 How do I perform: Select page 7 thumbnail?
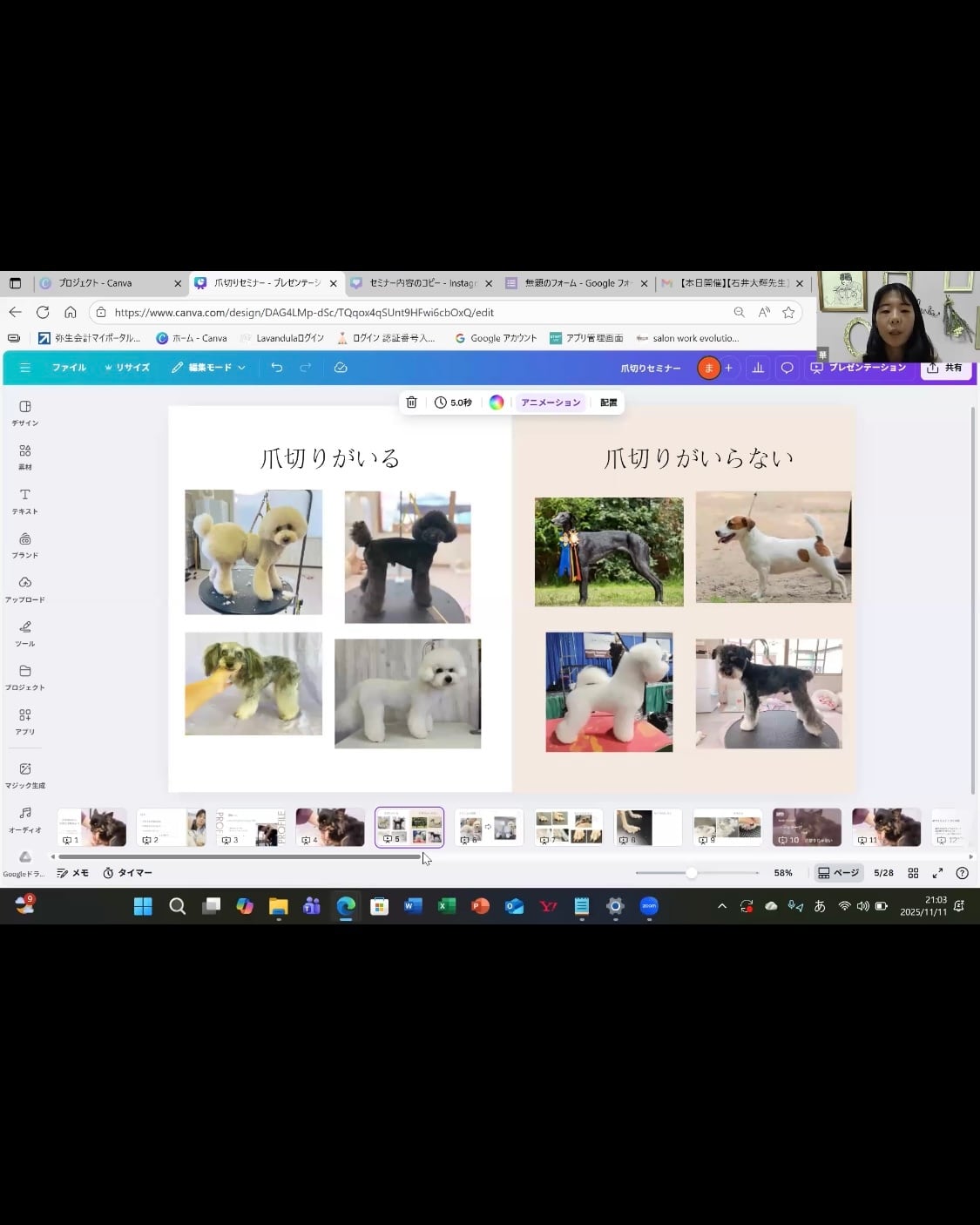(568, 827)
